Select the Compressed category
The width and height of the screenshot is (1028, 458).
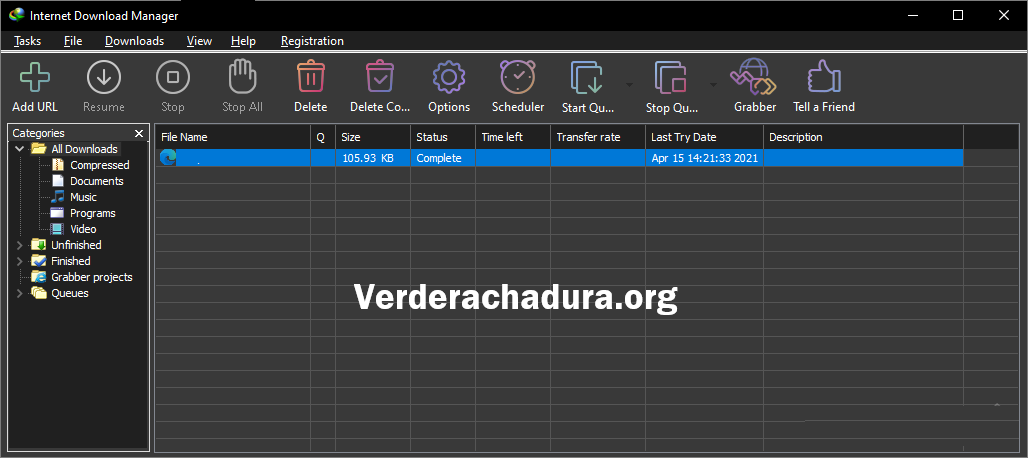[x=100, y=165]
